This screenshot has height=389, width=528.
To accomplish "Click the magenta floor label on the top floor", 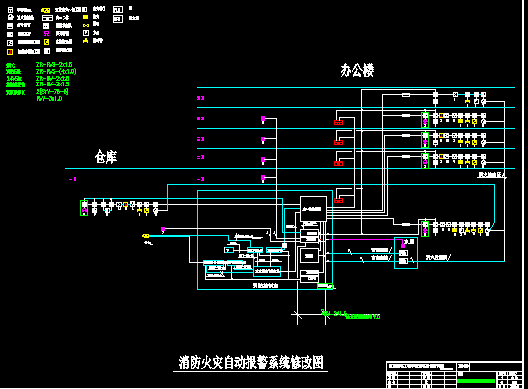I will pyautogui.click(x=200, y=98).
